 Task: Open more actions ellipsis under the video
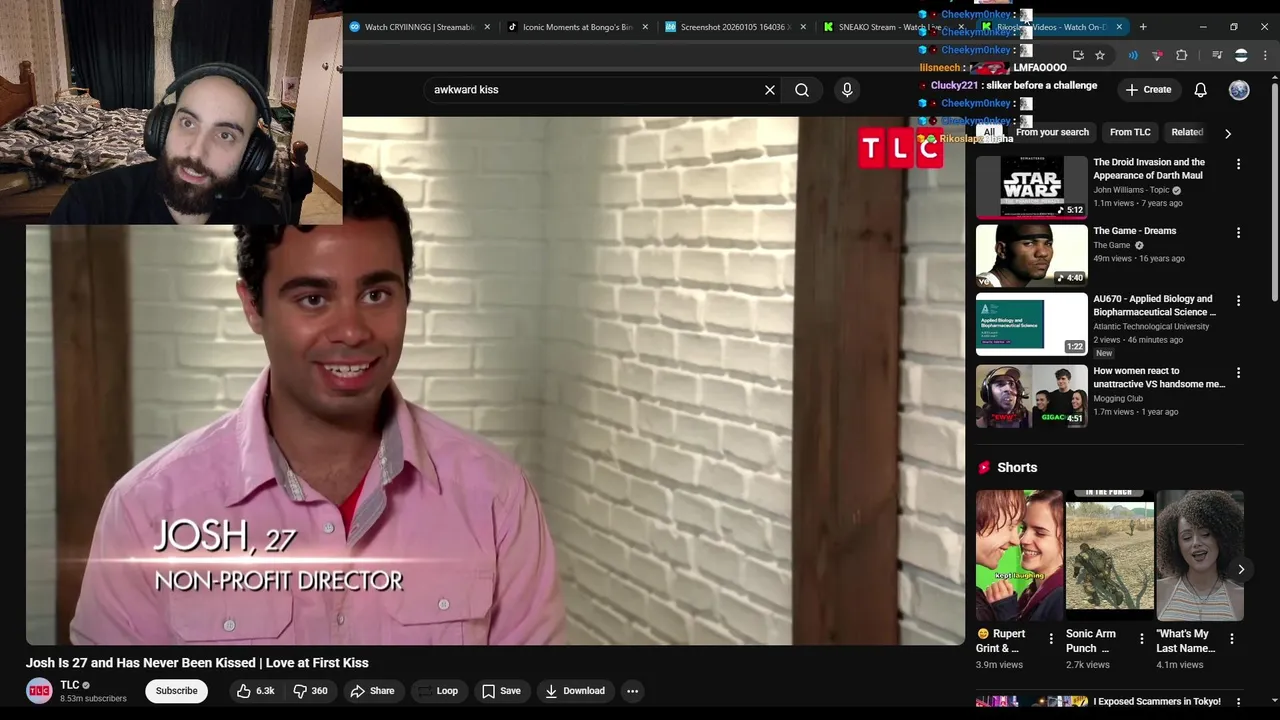(x=632, y=691)
